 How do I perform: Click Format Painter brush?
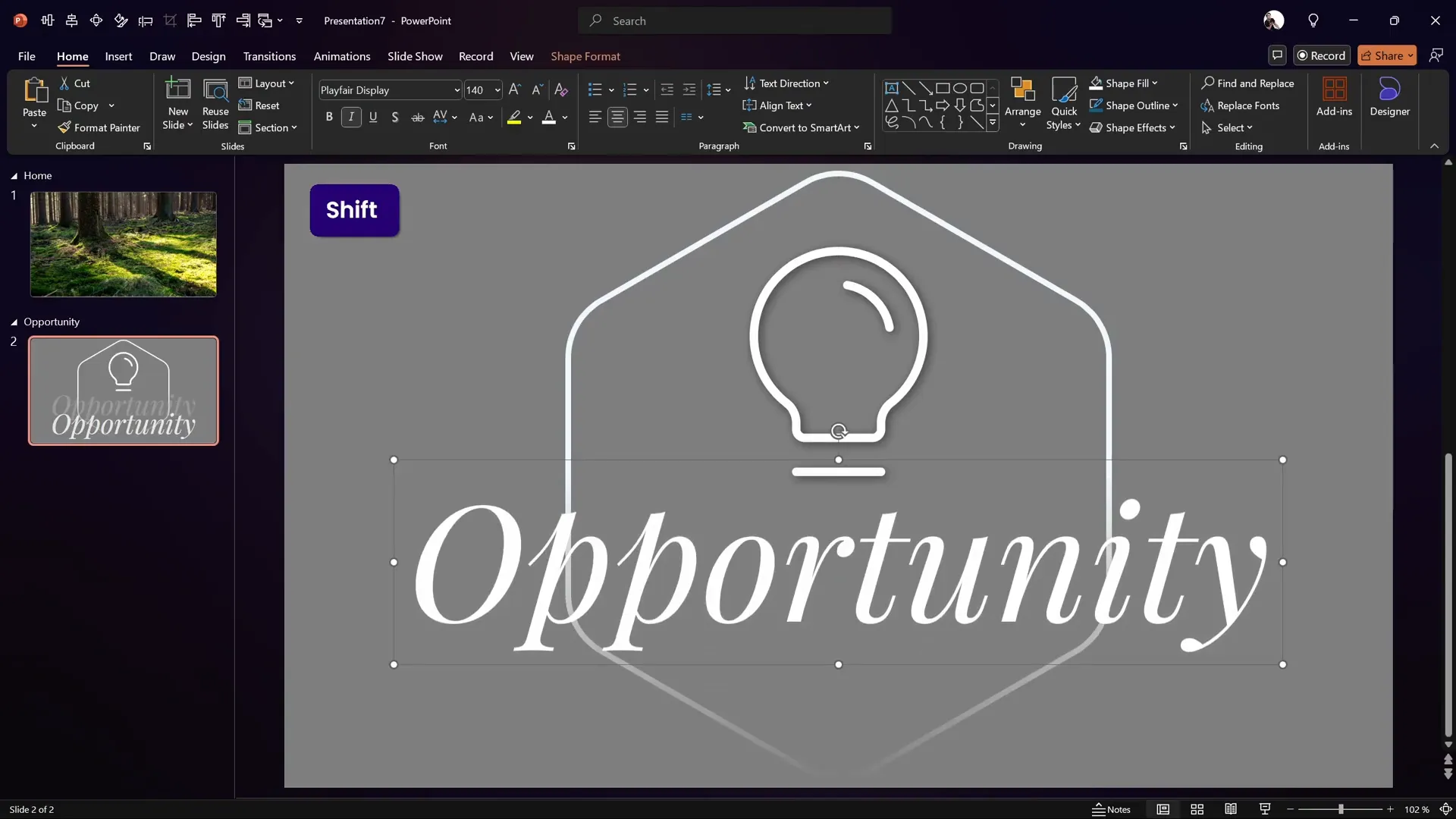point(99,127)
